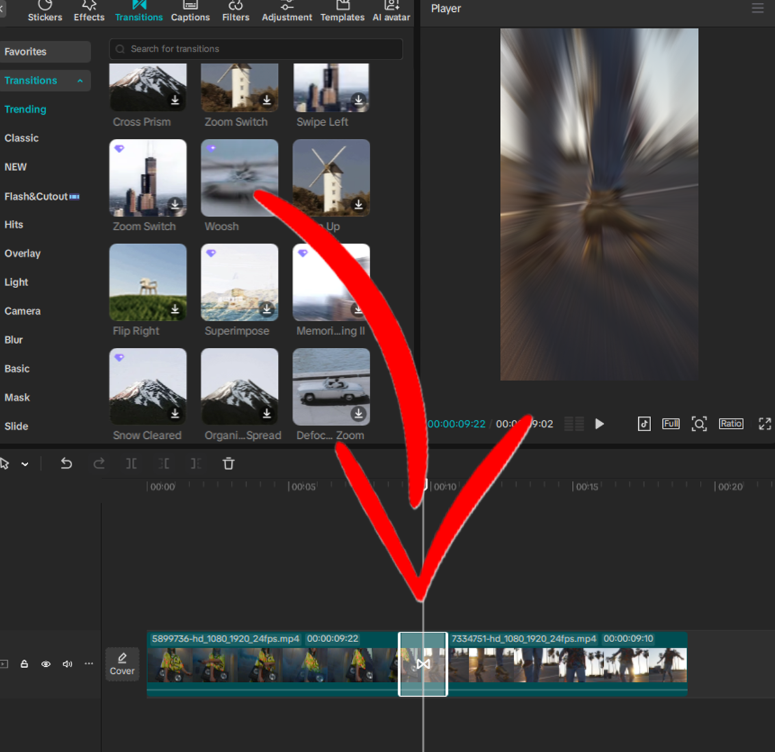
Task: Select the Memori...ing II transition thumbnail
Action: pyautogui.click(x=331, y=282)
